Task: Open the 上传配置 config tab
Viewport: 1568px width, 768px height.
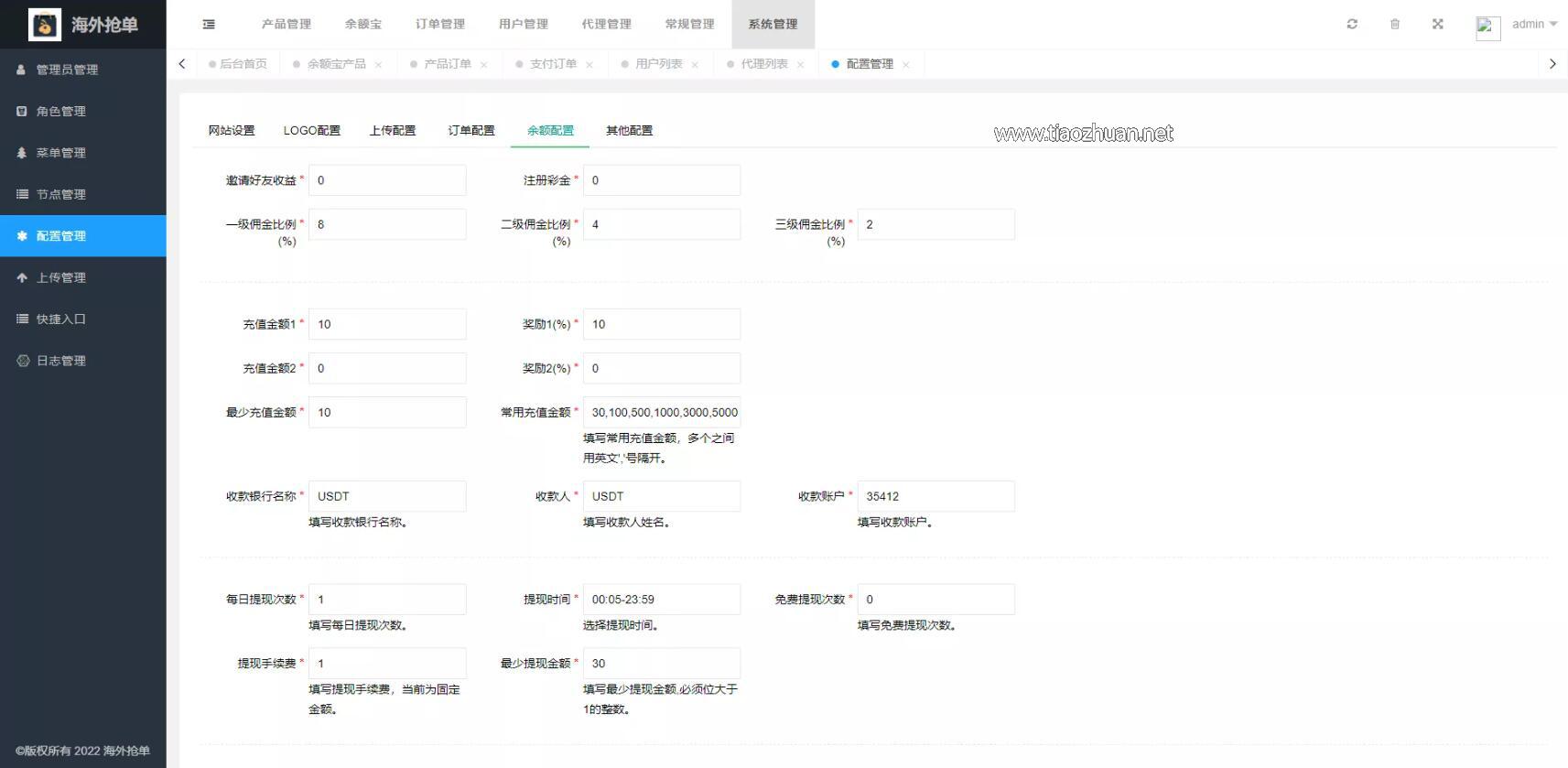Action: [x=393, y=131]
